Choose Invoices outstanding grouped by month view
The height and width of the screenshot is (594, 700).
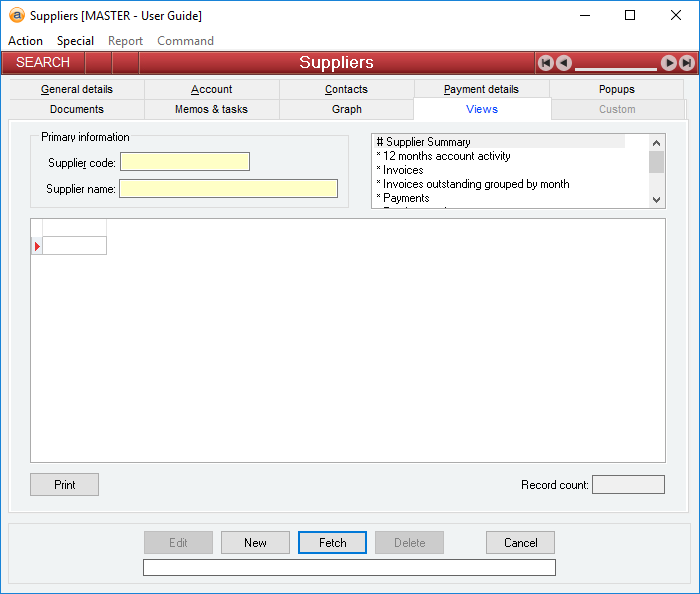click(474, 184)
